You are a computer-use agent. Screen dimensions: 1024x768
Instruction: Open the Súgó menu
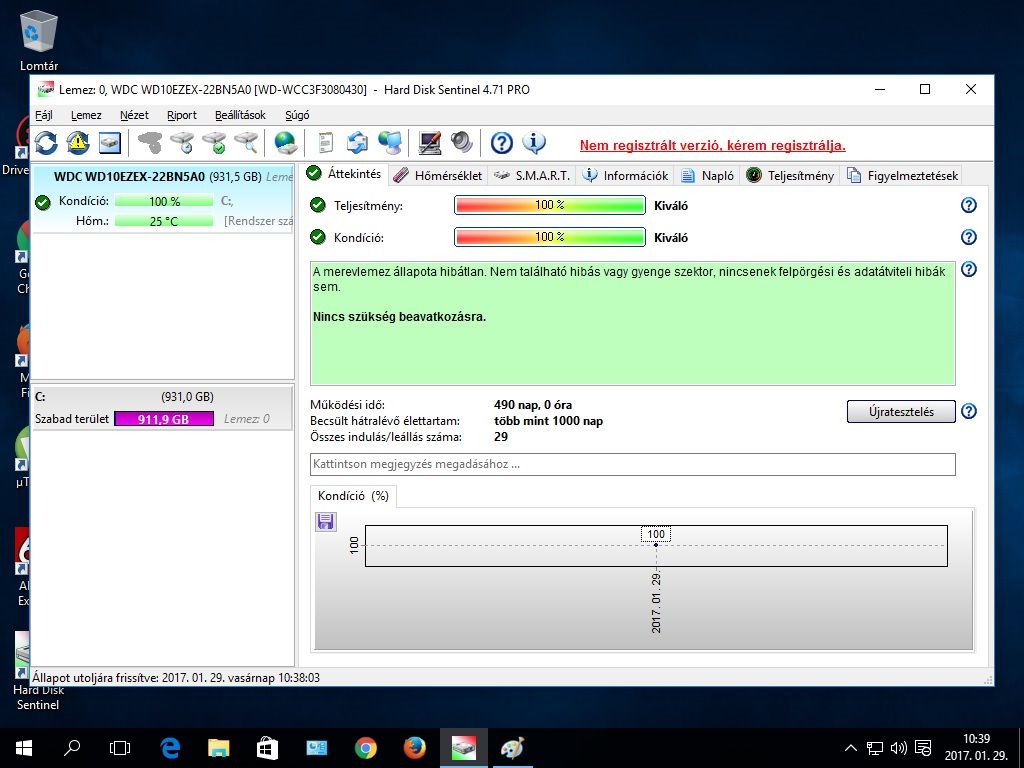click(297, 115)
